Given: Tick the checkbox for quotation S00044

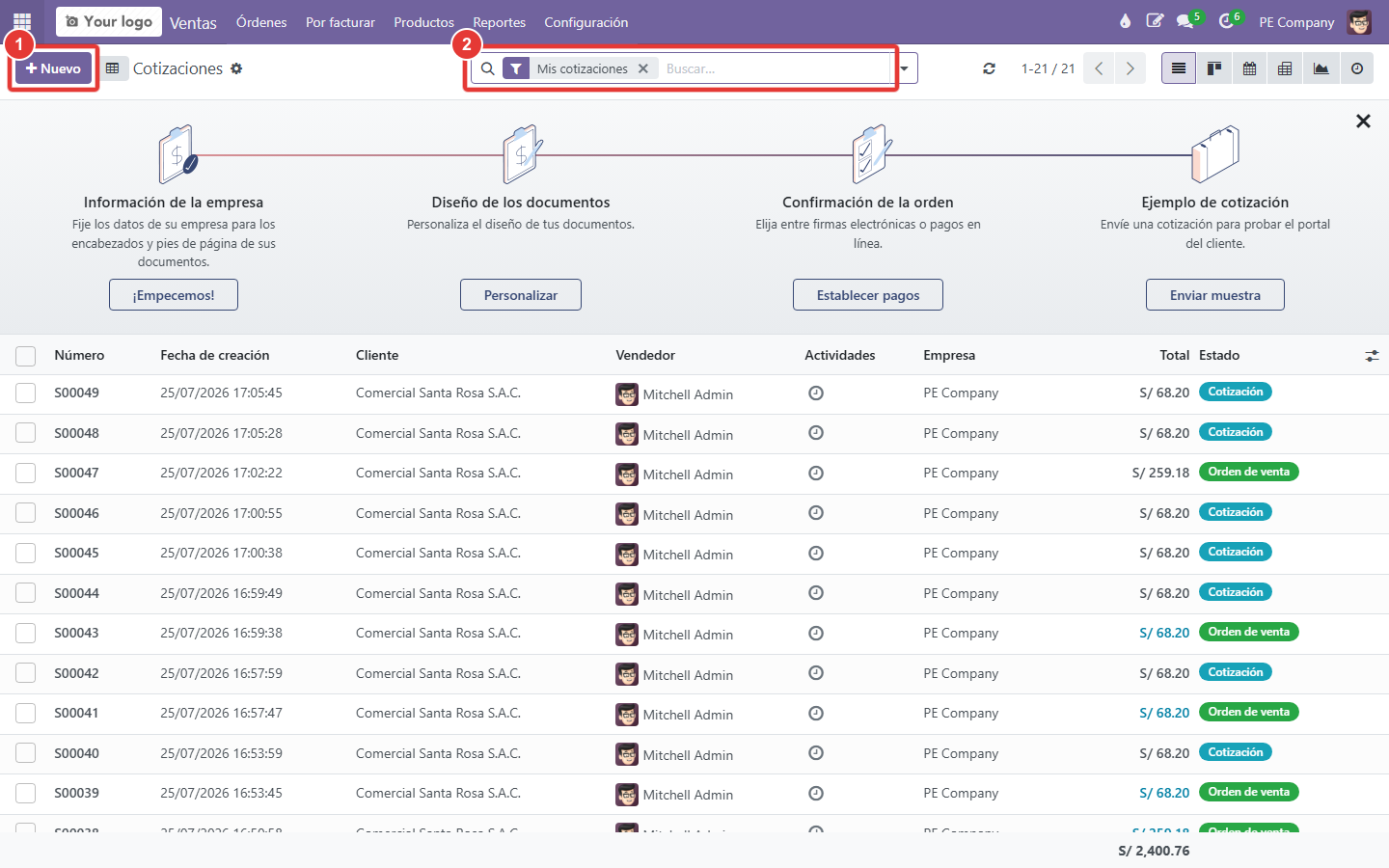Looking at the screenshot, I should tap(26, 593).
